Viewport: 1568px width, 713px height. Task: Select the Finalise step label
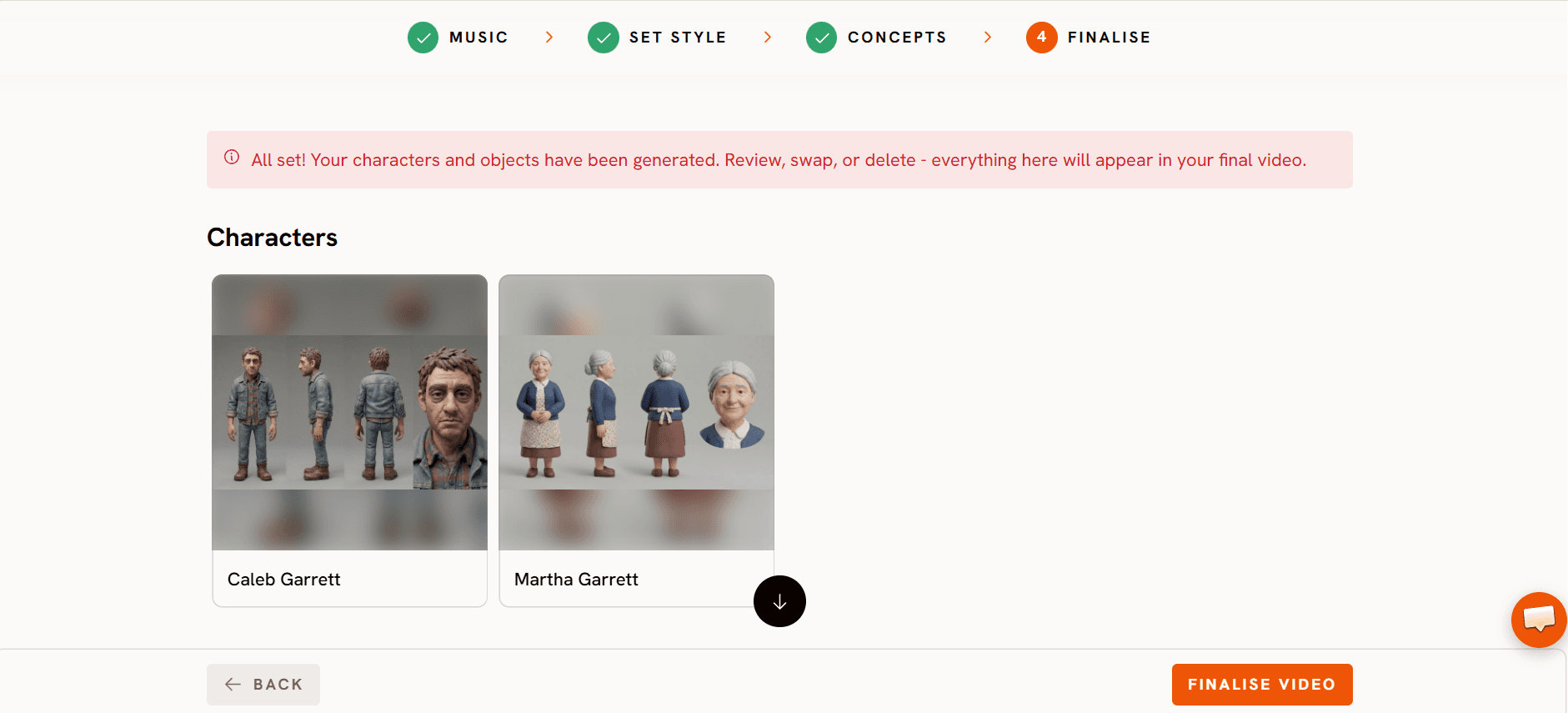(1109, 38)
